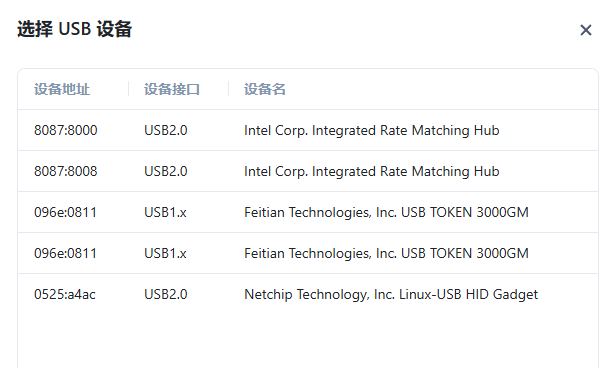This screenshot has height=368, width=615.
Task: Click USB2.0 interface in the 8087:8000 row
Action: [x=166, y=130]
